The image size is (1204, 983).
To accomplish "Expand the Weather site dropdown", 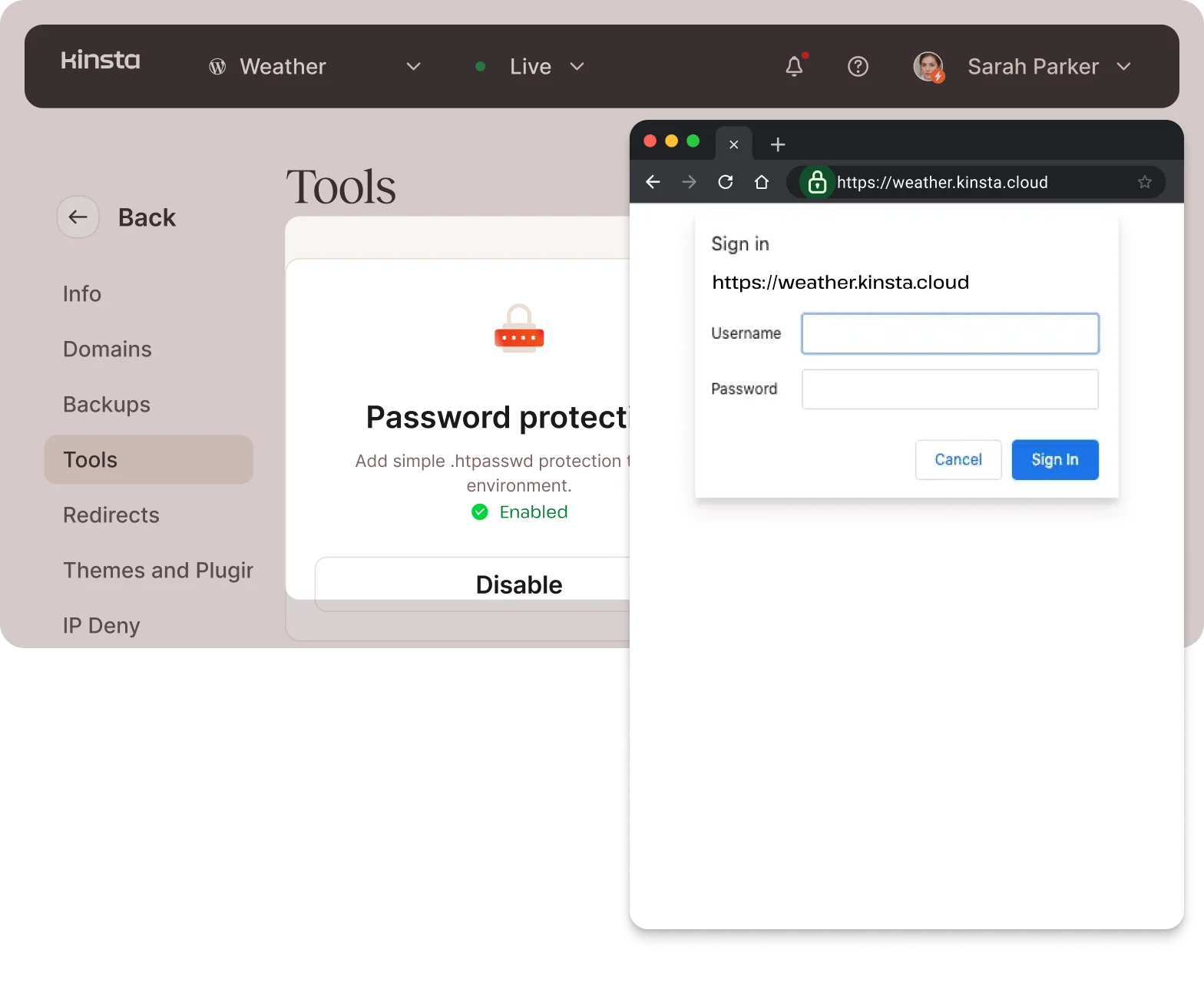I will [413, 67].
